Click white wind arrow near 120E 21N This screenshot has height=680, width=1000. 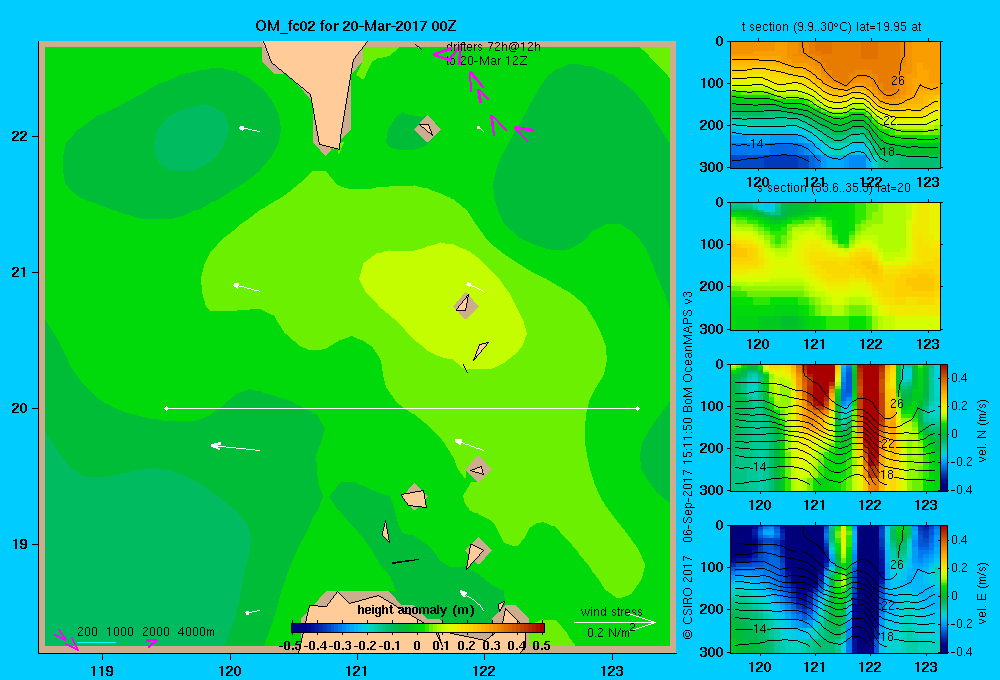[x=247, y=287]
